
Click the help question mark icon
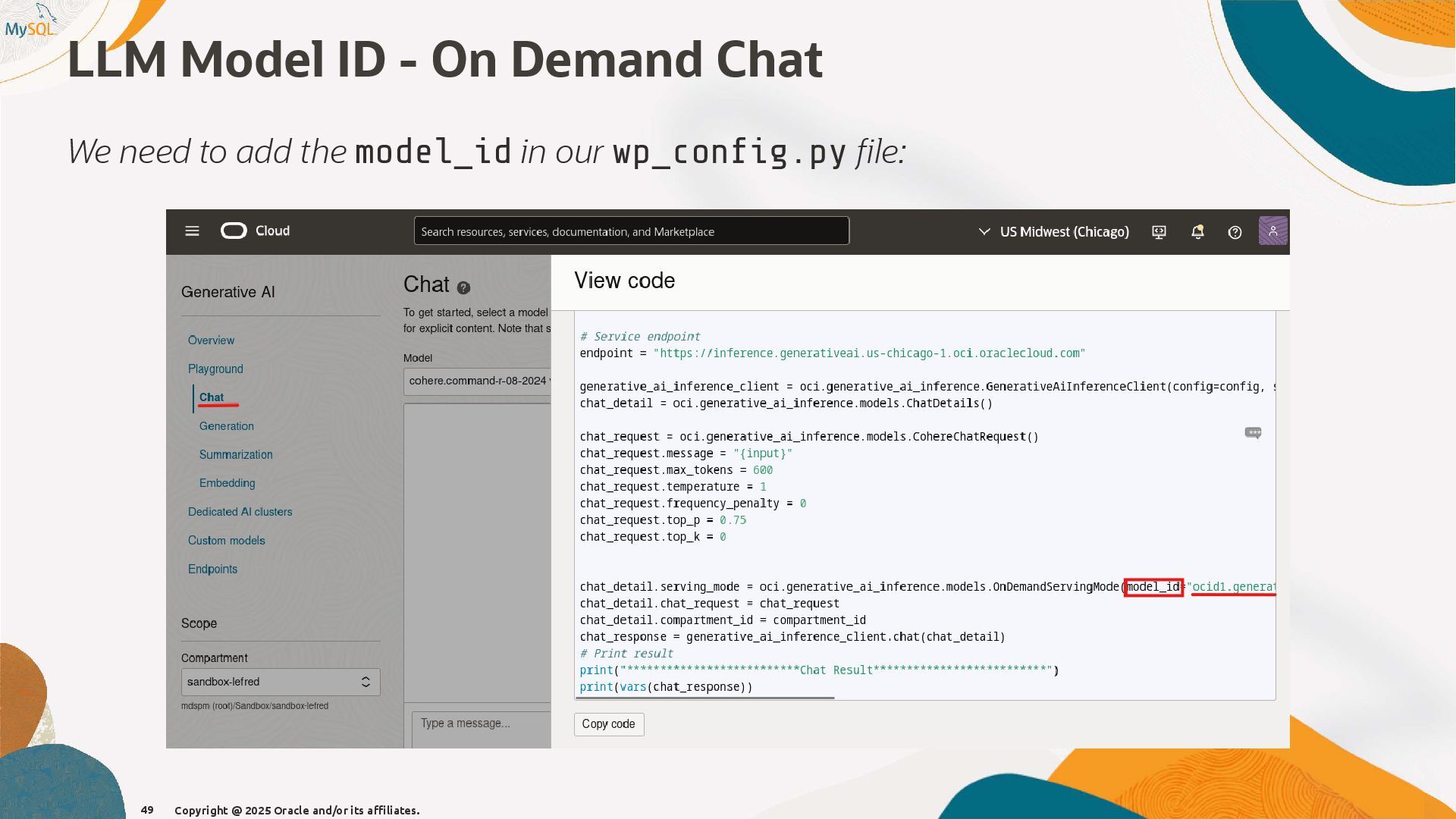(1235, 232)
